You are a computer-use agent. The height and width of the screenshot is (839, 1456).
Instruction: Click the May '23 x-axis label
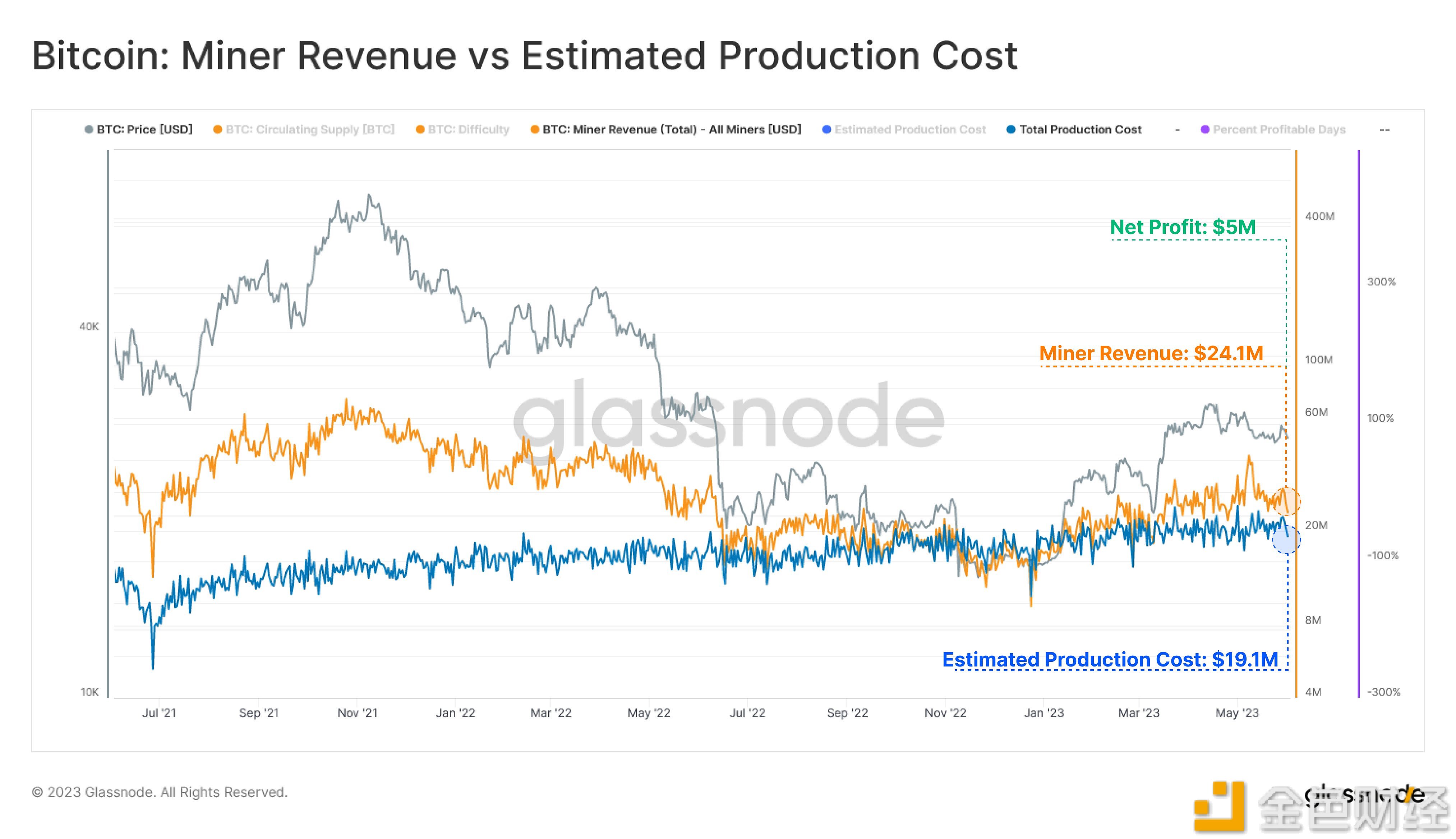pyautogui.click(x=1237, y=713)
